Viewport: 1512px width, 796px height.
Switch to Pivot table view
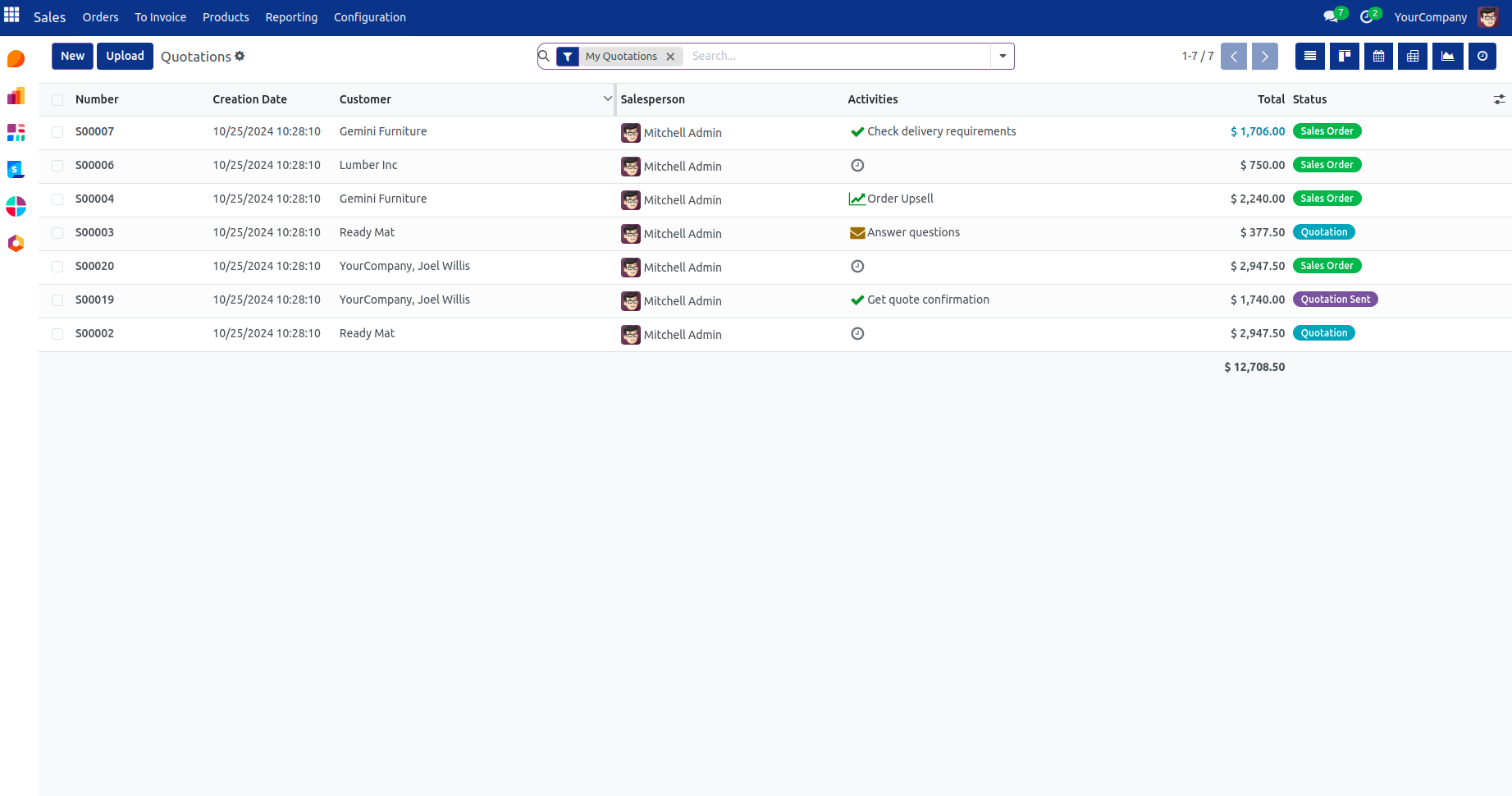click(x=1413, y=56)
